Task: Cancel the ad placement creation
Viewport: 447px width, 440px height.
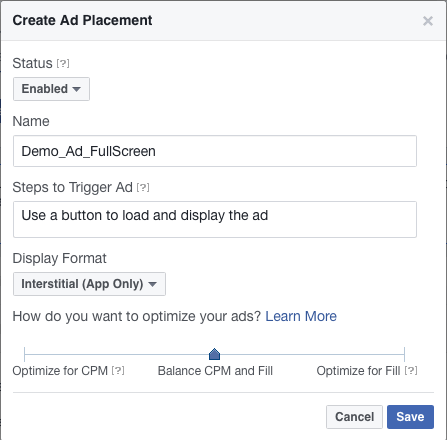Action: (x=354, y=417)
